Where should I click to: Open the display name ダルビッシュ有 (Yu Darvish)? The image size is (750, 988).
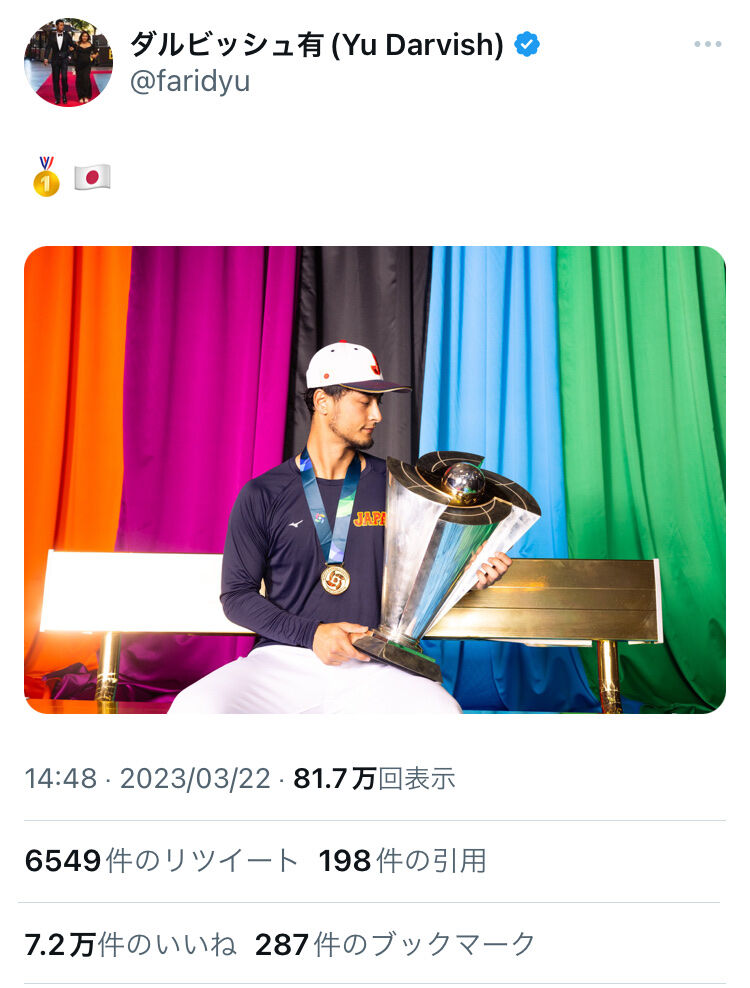(x=317, y=45)
